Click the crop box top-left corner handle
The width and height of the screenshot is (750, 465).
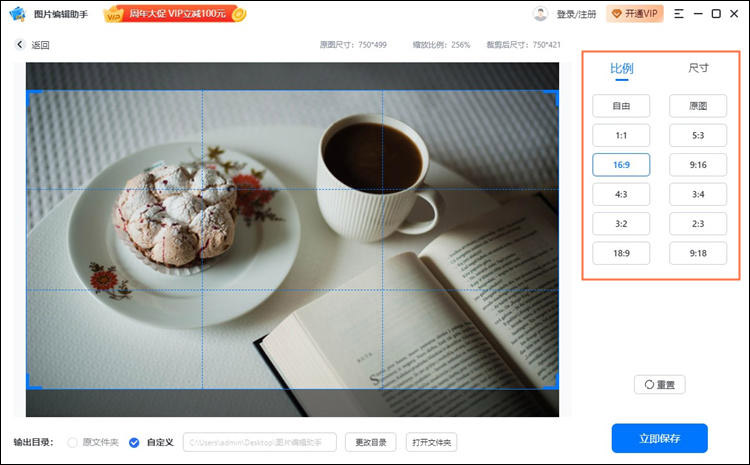point(30,94)
